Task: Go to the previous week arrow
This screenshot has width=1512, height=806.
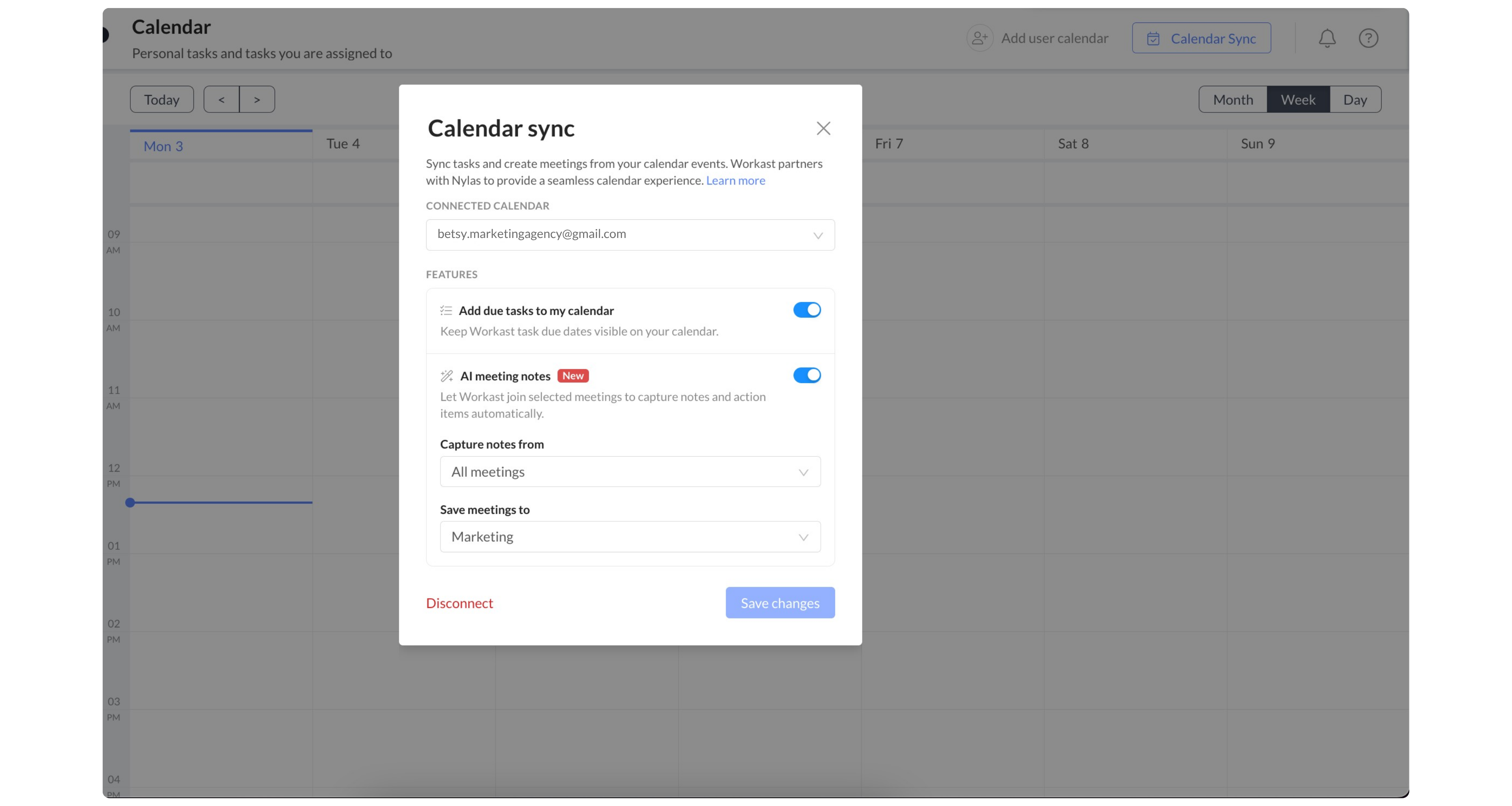Action: point(221,99)
